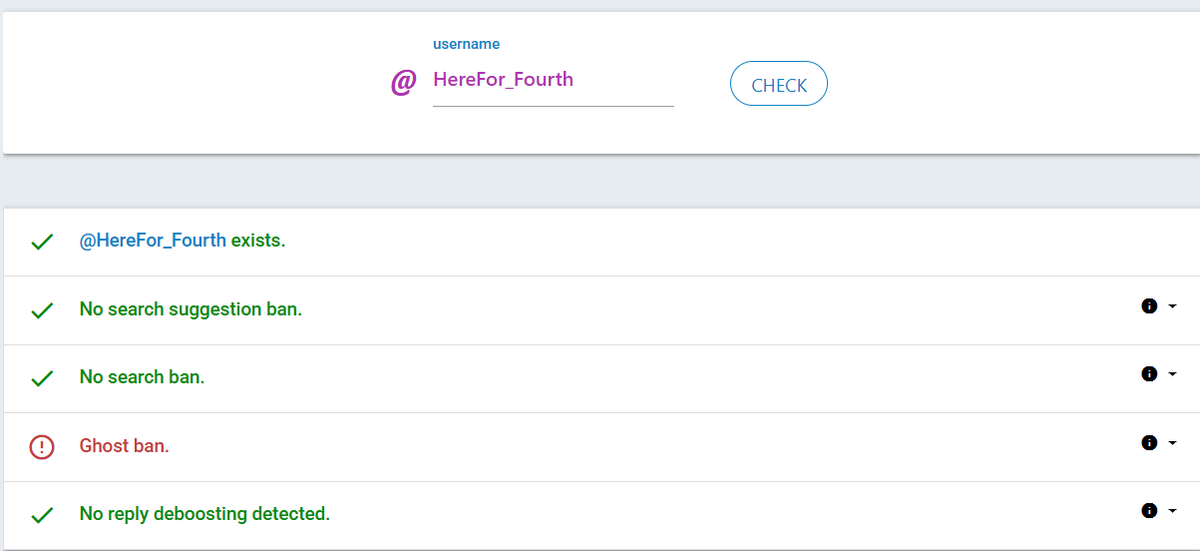Image resolution: width=1200 pixels, height=551 pixels.
Task: Click the info icon for search suggestion ban
Action: click(x=1149, y=306)
